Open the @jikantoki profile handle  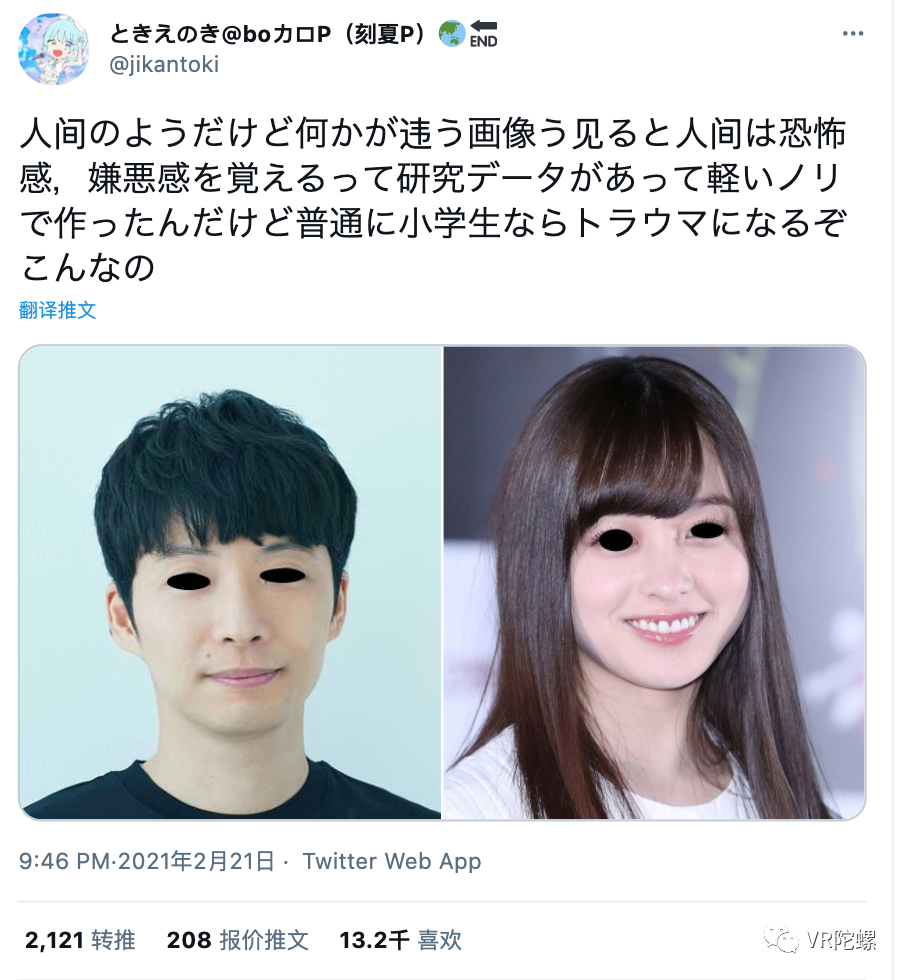164,64
